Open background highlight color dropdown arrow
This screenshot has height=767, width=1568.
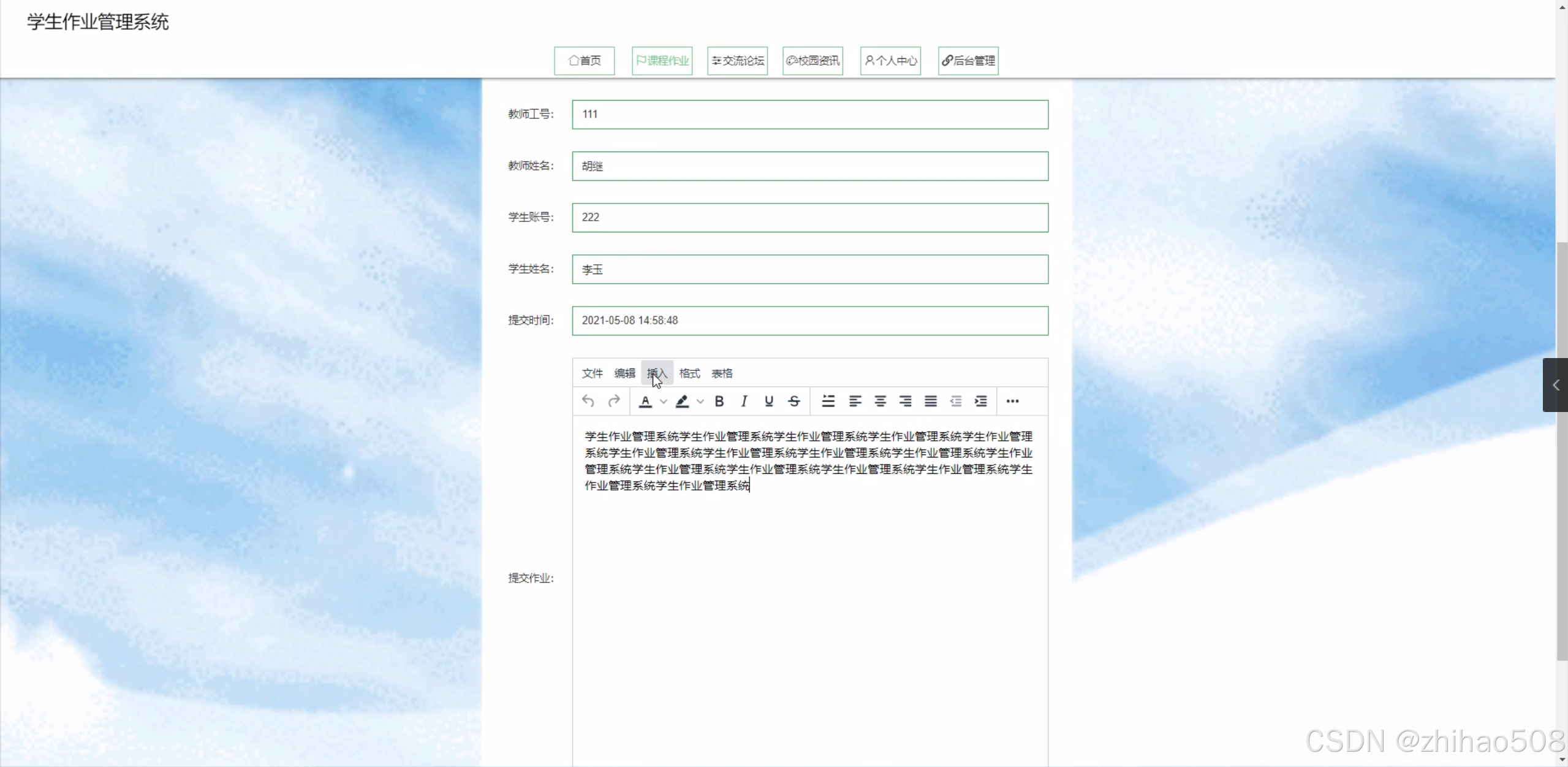pos(700,402)
